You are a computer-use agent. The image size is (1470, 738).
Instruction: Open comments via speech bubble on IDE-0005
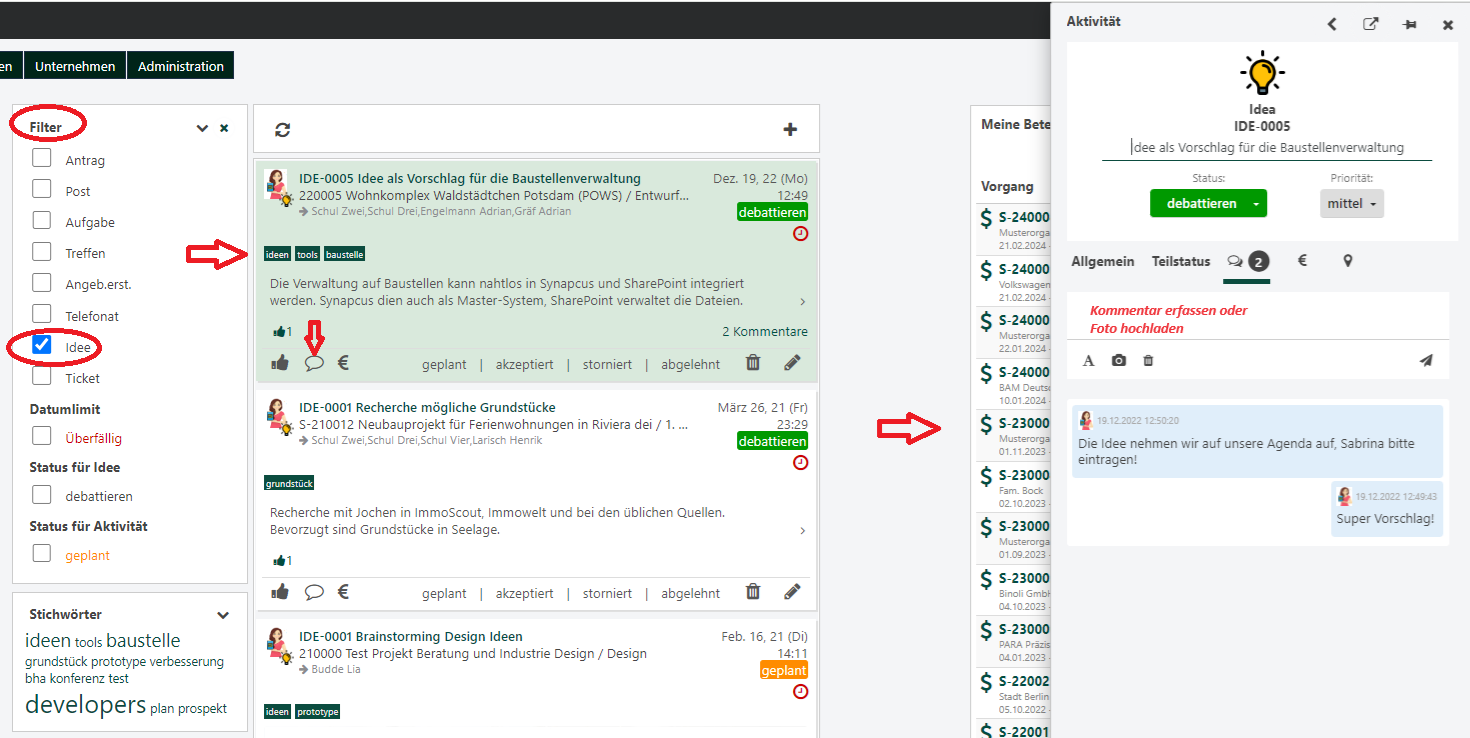pos(314,363)
